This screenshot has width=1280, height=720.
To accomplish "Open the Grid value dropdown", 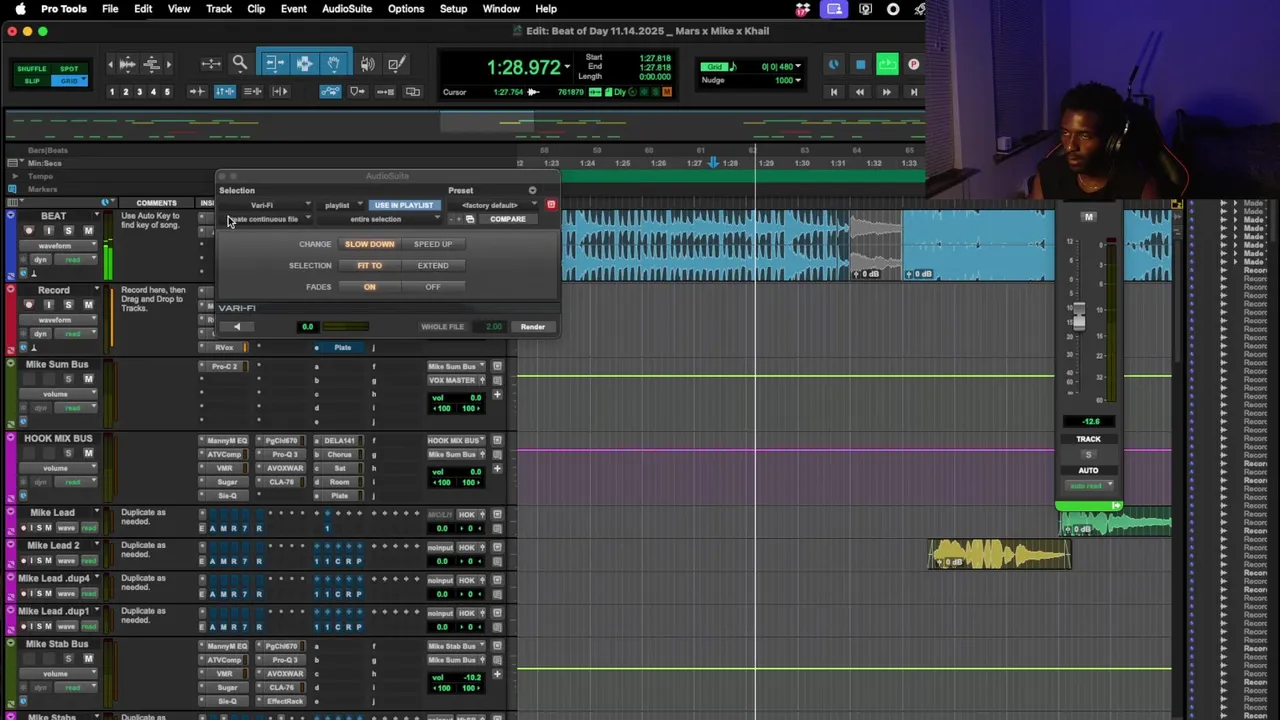I will click(797, 67).
